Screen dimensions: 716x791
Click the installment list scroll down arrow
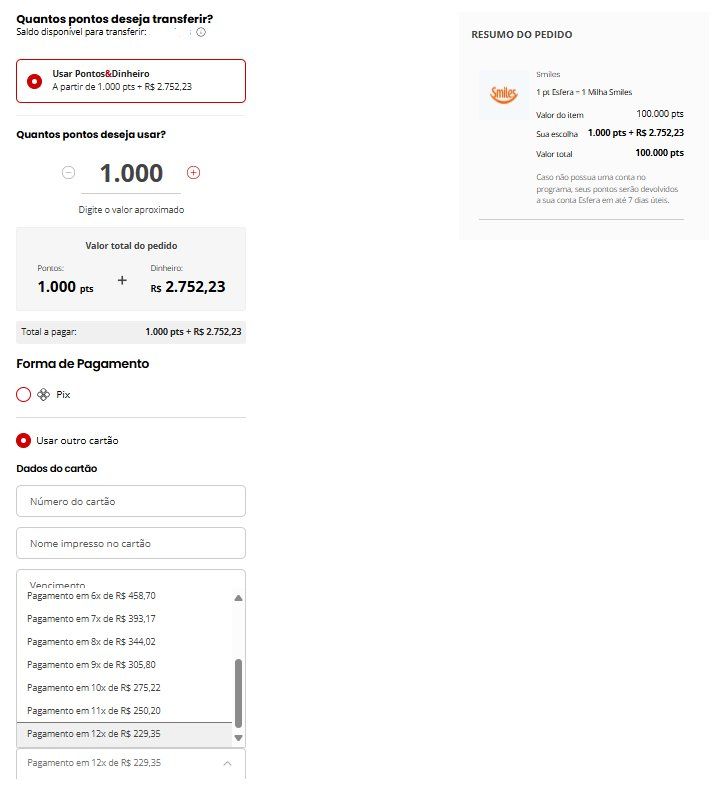239,738
